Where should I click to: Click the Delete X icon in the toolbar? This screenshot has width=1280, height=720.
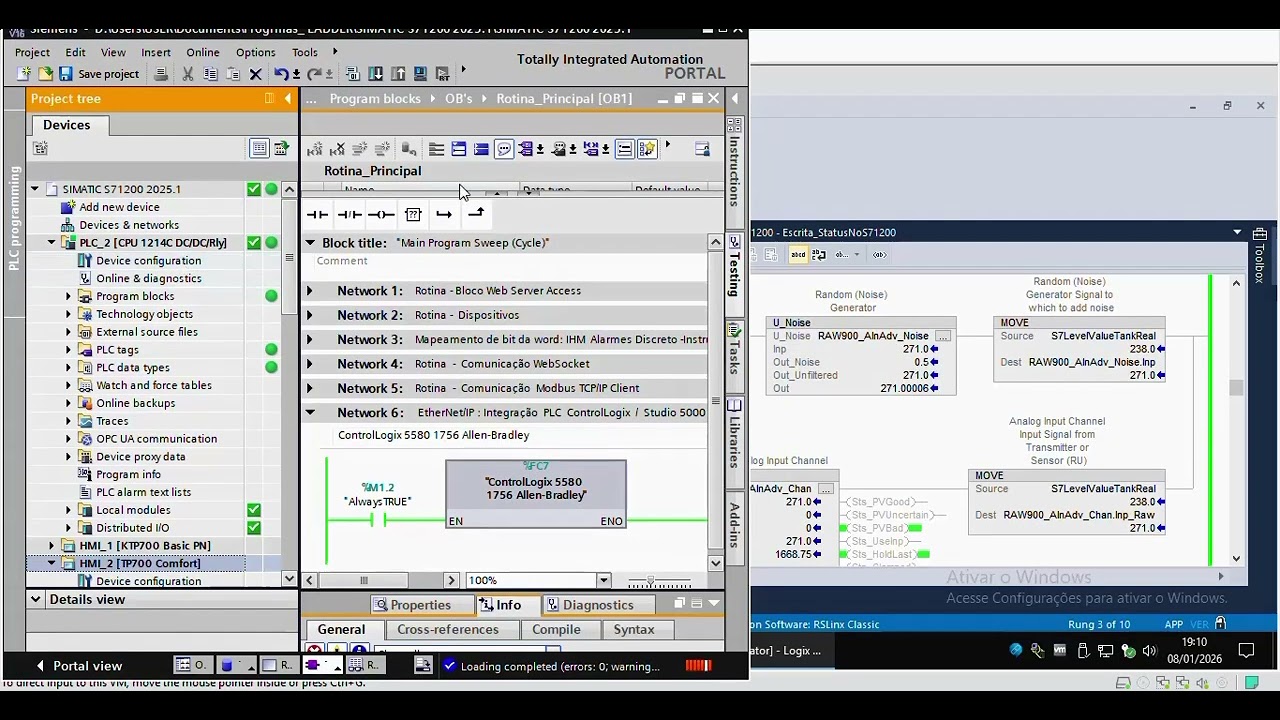255,74
